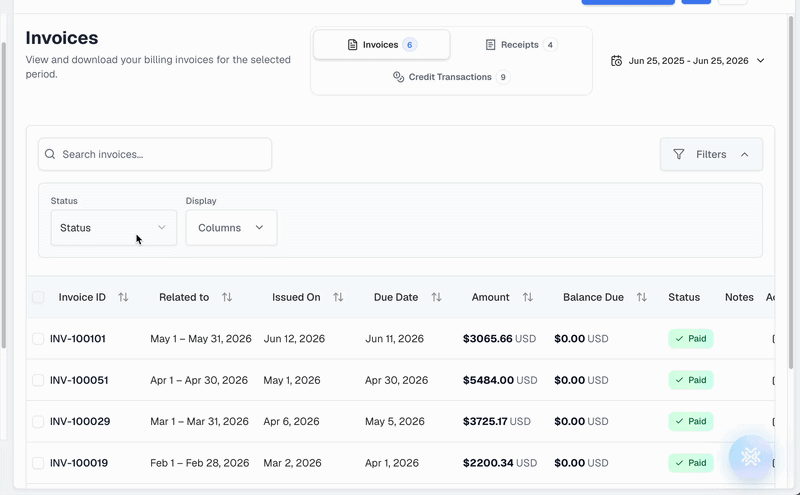The image size is (800, 495).
Task: Open the Columns display dropdown
Action: [x=231, y=228]
